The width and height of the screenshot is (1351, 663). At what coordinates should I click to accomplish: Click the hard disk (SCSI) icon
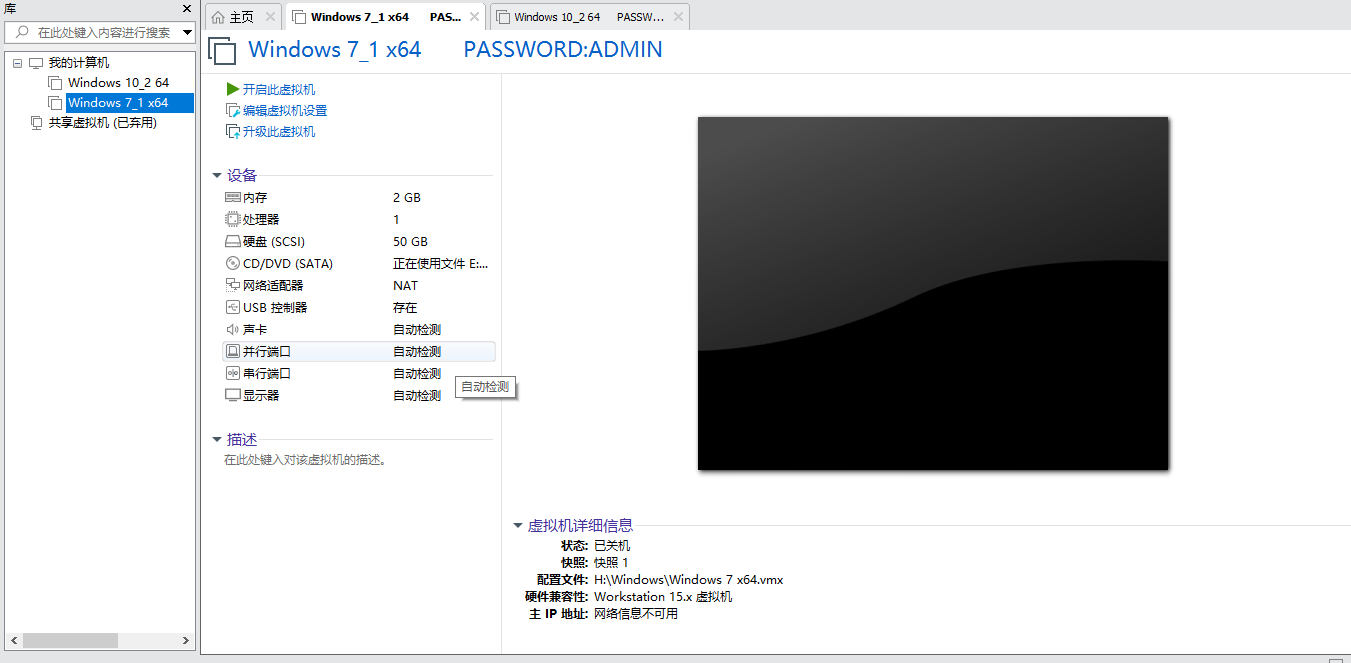coord(233,241)
